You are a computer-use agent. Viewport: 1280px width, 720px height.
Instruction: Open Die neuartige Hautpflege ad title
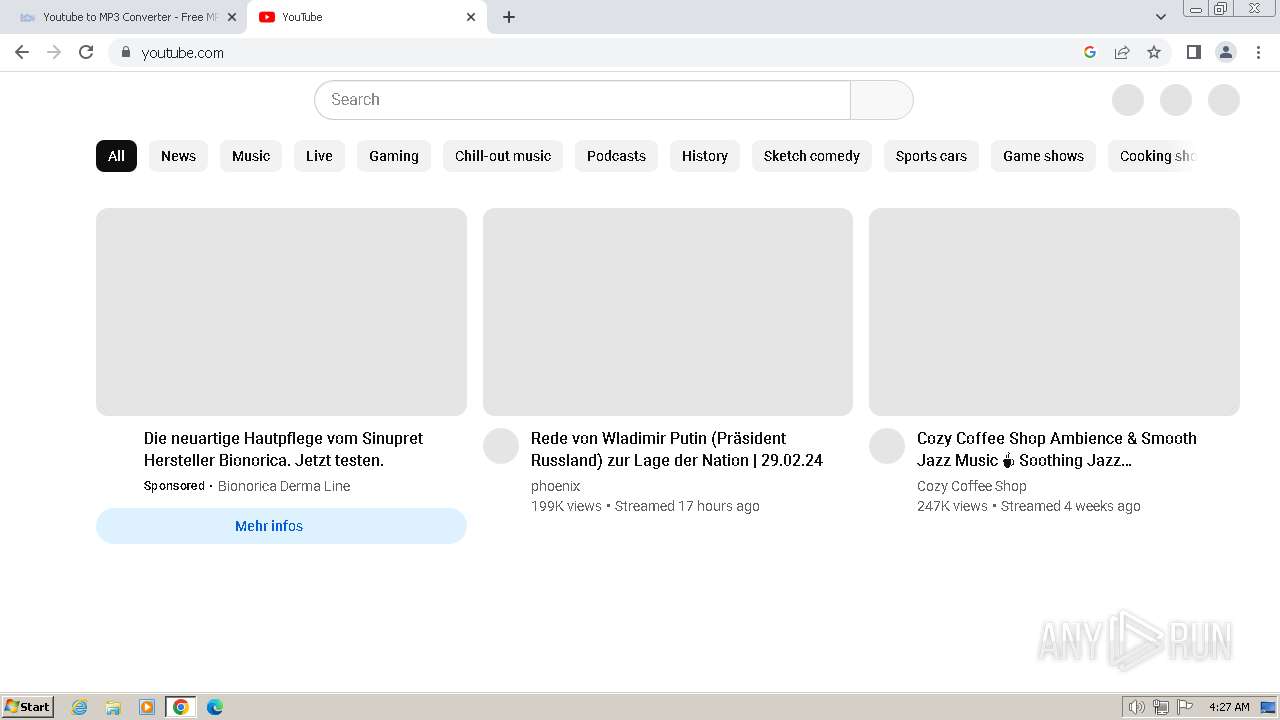click(x=283, y=449)
